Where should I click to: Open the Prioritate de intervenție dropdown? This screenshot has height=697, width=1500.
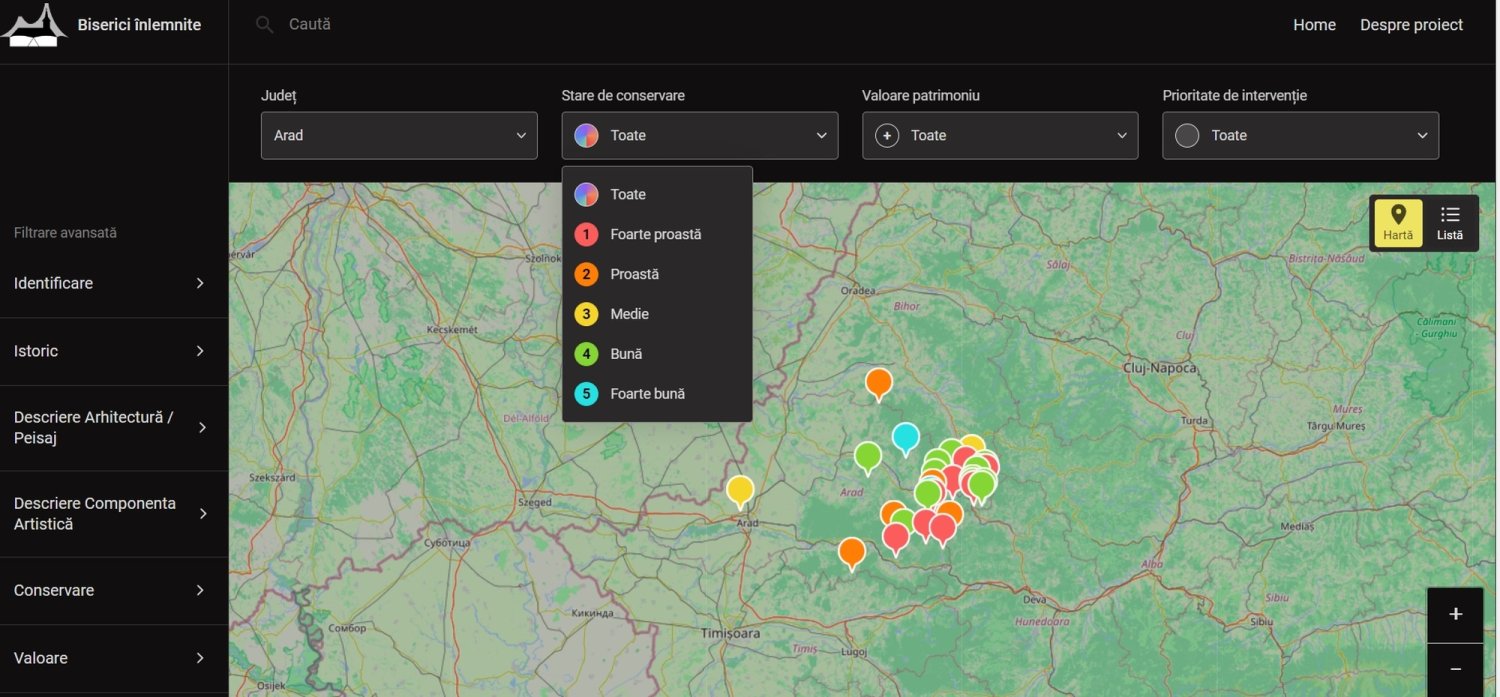pyautogui.click(x=1300, y=136)
